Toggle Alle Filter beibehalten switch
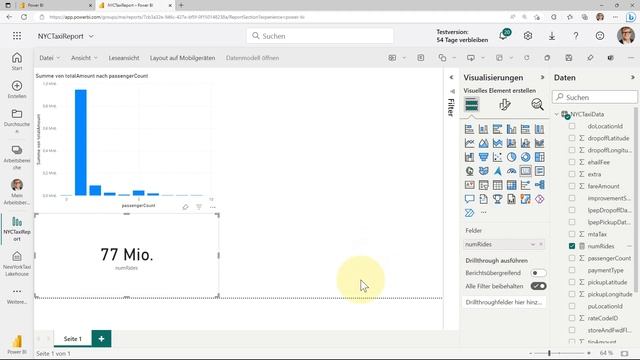The image size is (640, 360). 538,286
